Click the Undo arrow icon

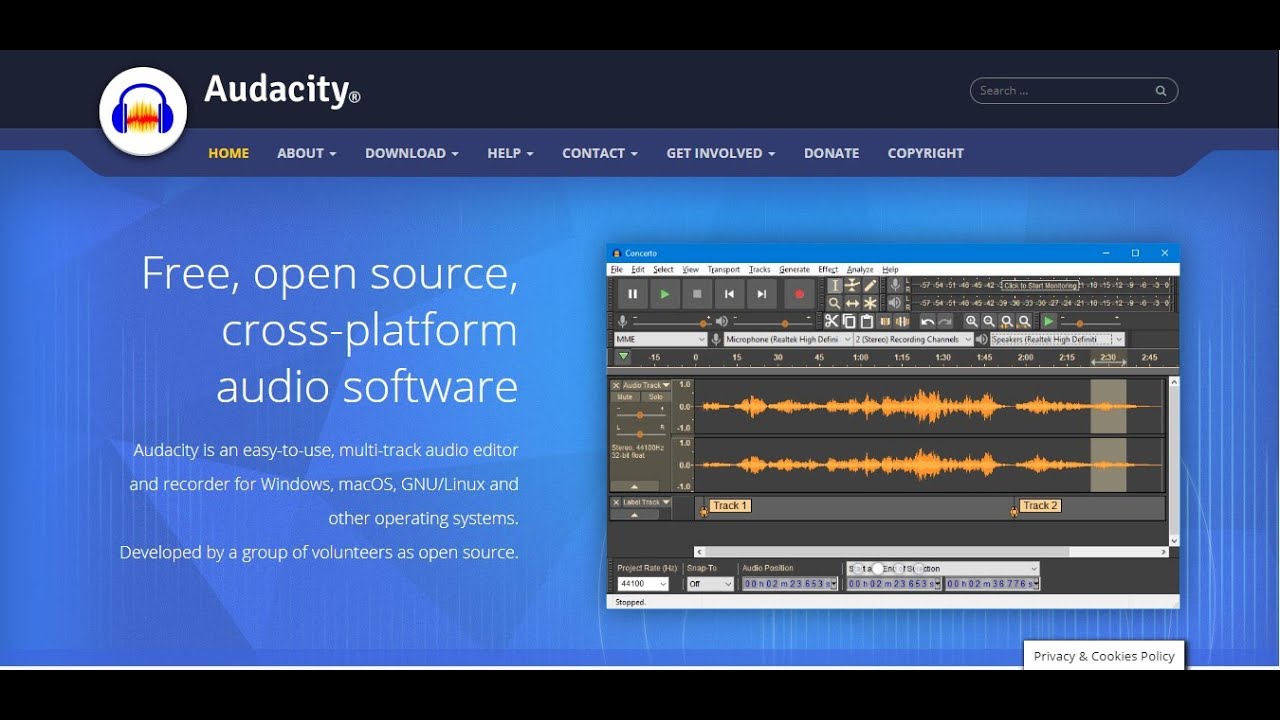928,321
